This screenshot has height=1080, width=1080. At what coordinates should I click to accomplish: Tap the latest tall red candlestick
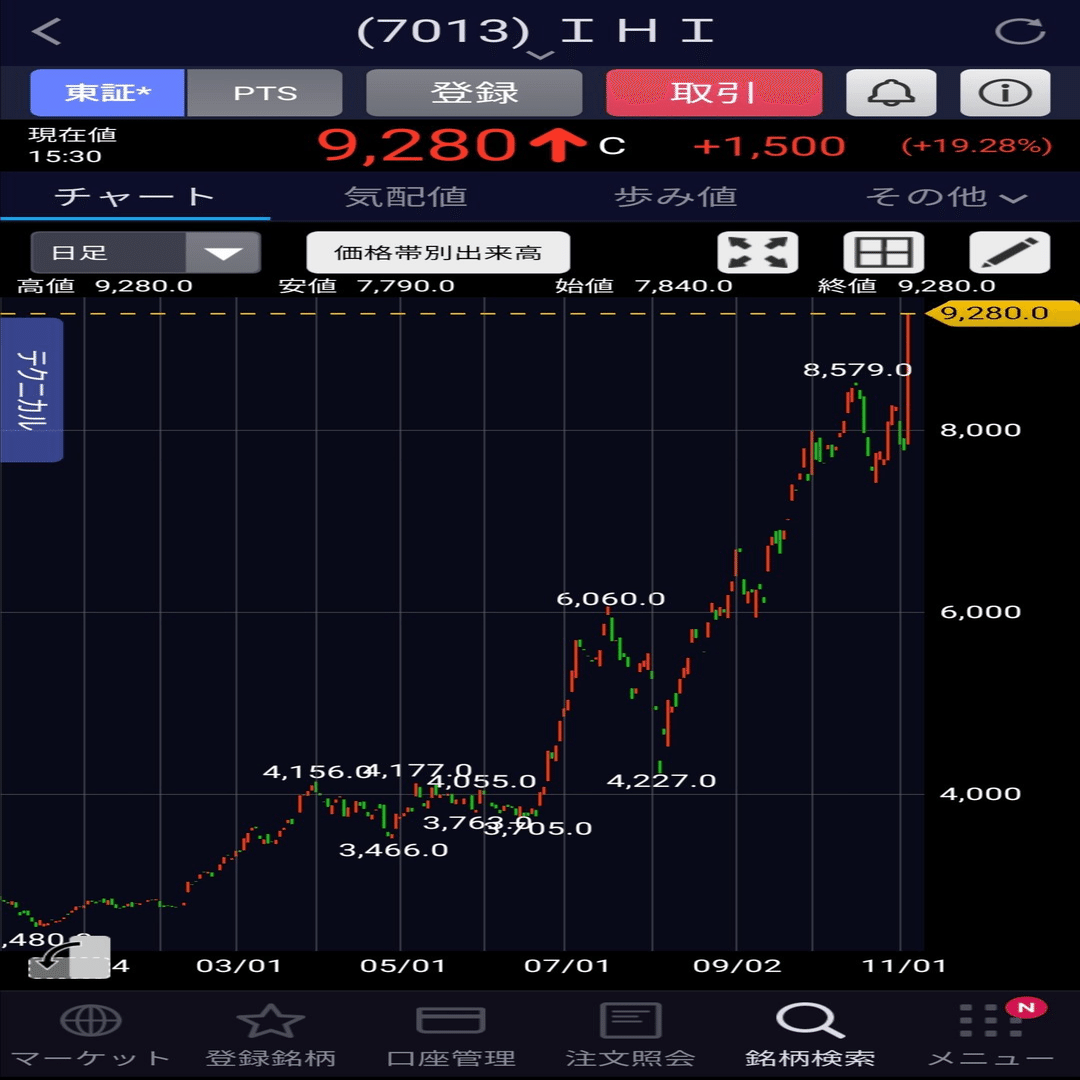[x=908, y=379]
